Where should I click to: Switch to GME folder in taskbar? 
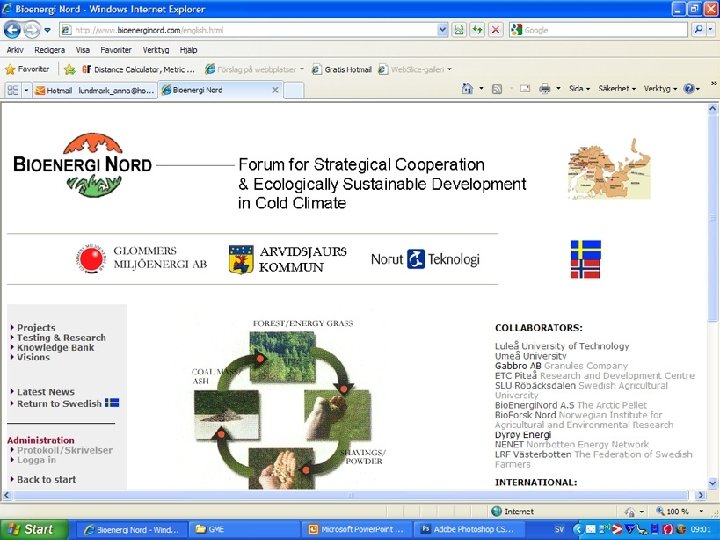[x=246, y=529]
